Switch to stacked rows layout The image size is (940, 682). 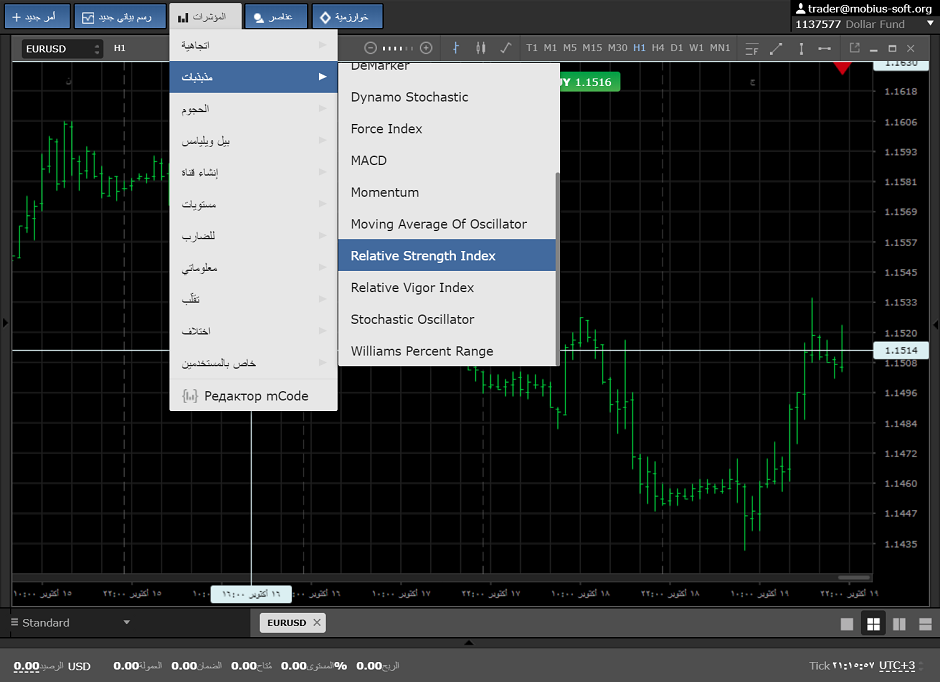coord(925,624)
